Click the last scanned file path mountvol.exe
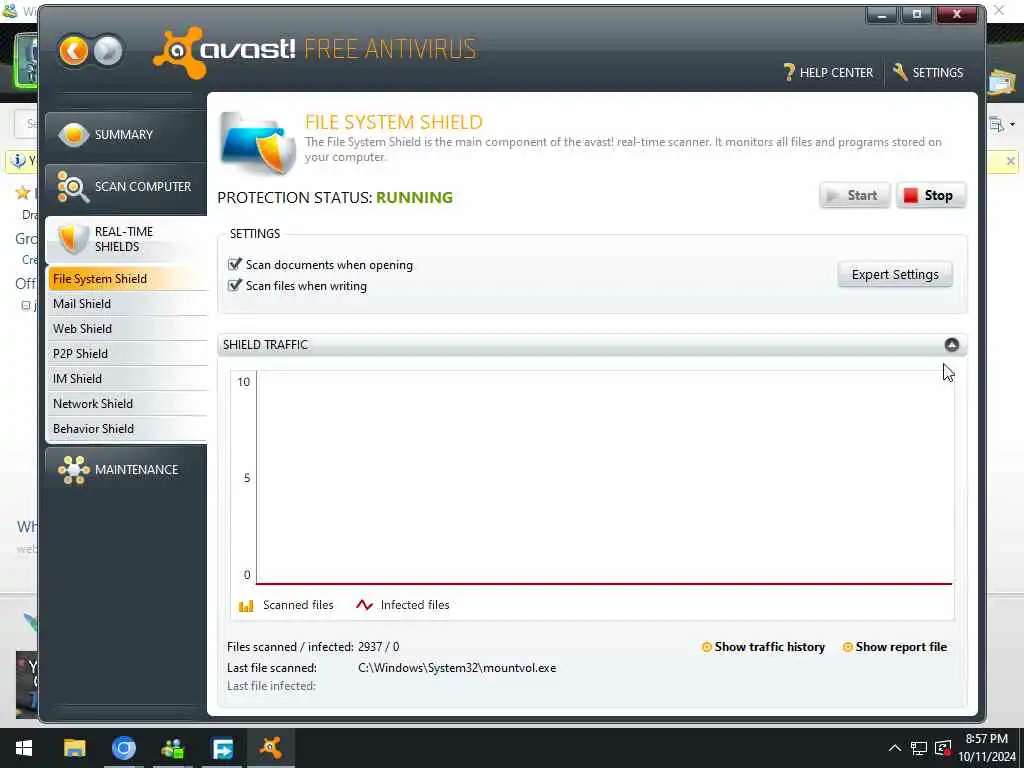 pyautogui.click(x=457, y=668)
